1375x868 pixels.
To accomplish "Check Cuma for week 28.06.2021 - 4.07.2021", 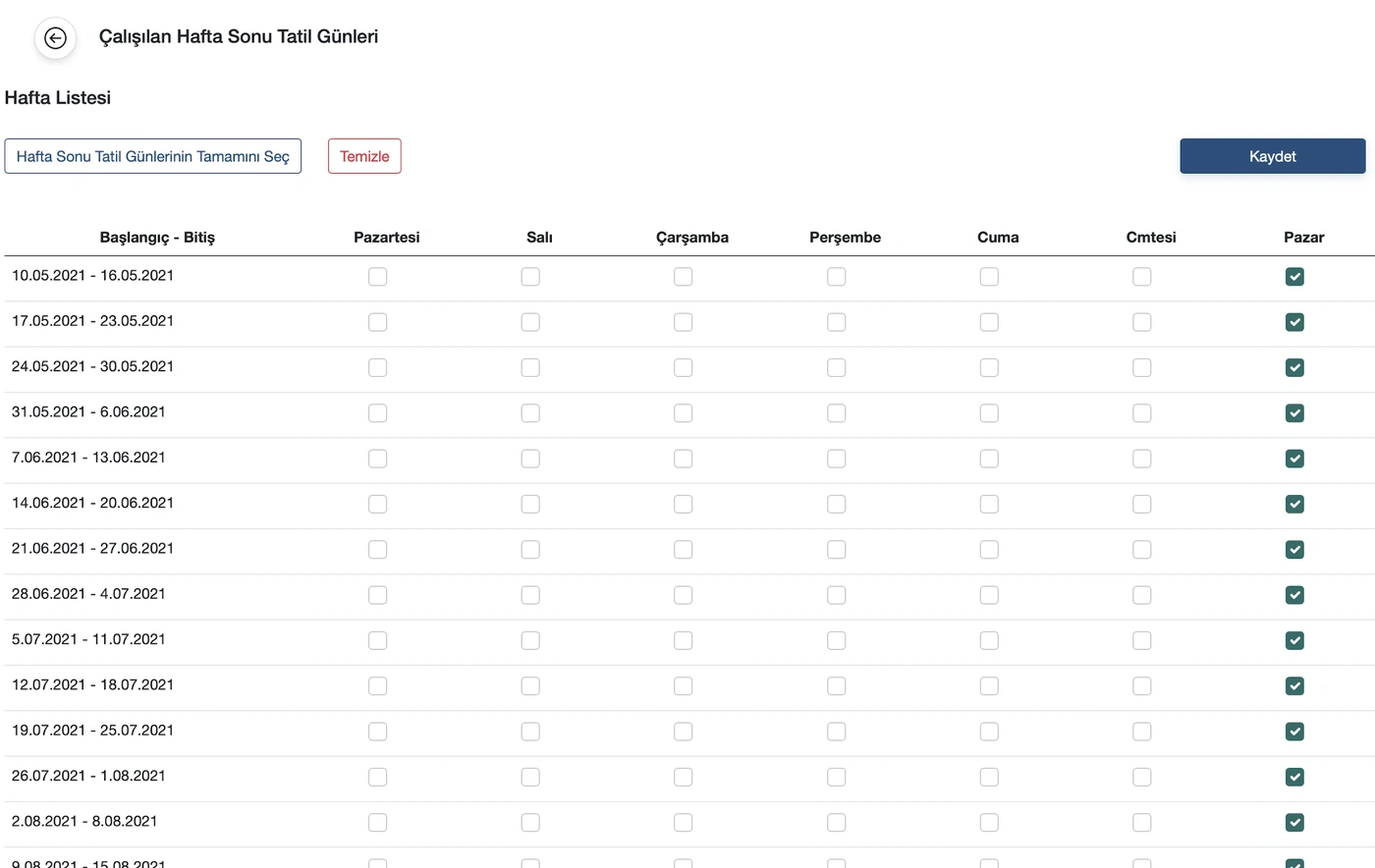I will [989, 595].
